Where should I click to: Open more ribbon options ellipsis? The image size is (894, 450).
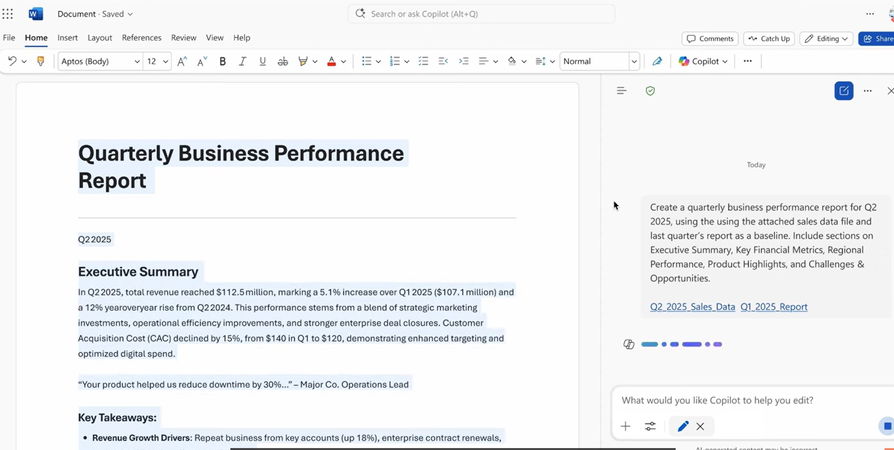[x=747, y=61]
